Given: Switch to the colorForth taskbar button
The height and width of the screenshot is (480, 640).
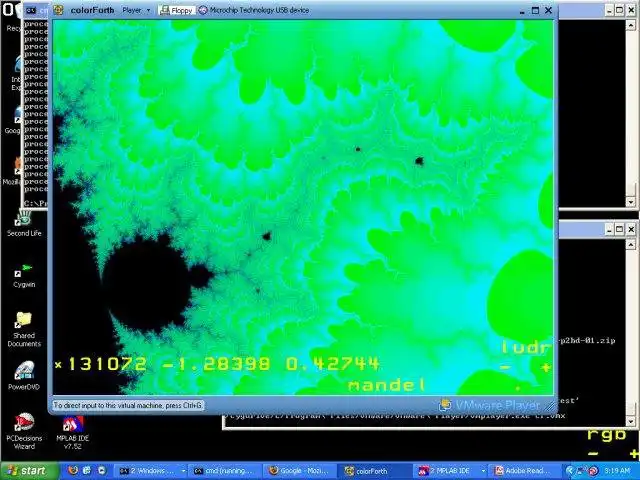Looking at the screenshot, I should (x=375, y=471).
